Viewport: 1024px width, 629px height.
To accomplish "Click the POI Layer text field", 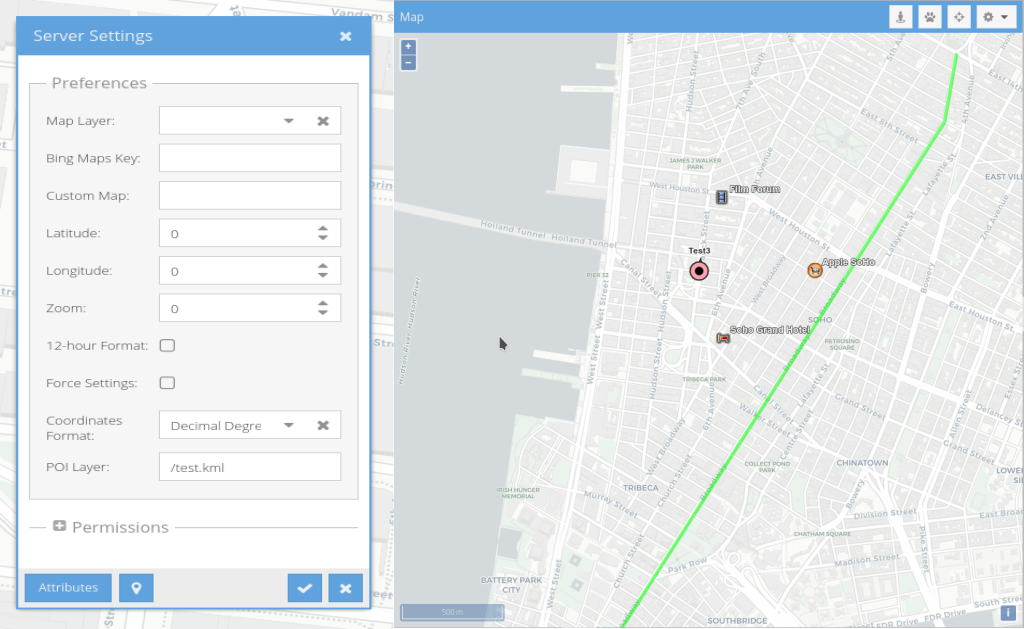I will coord(250,467).
